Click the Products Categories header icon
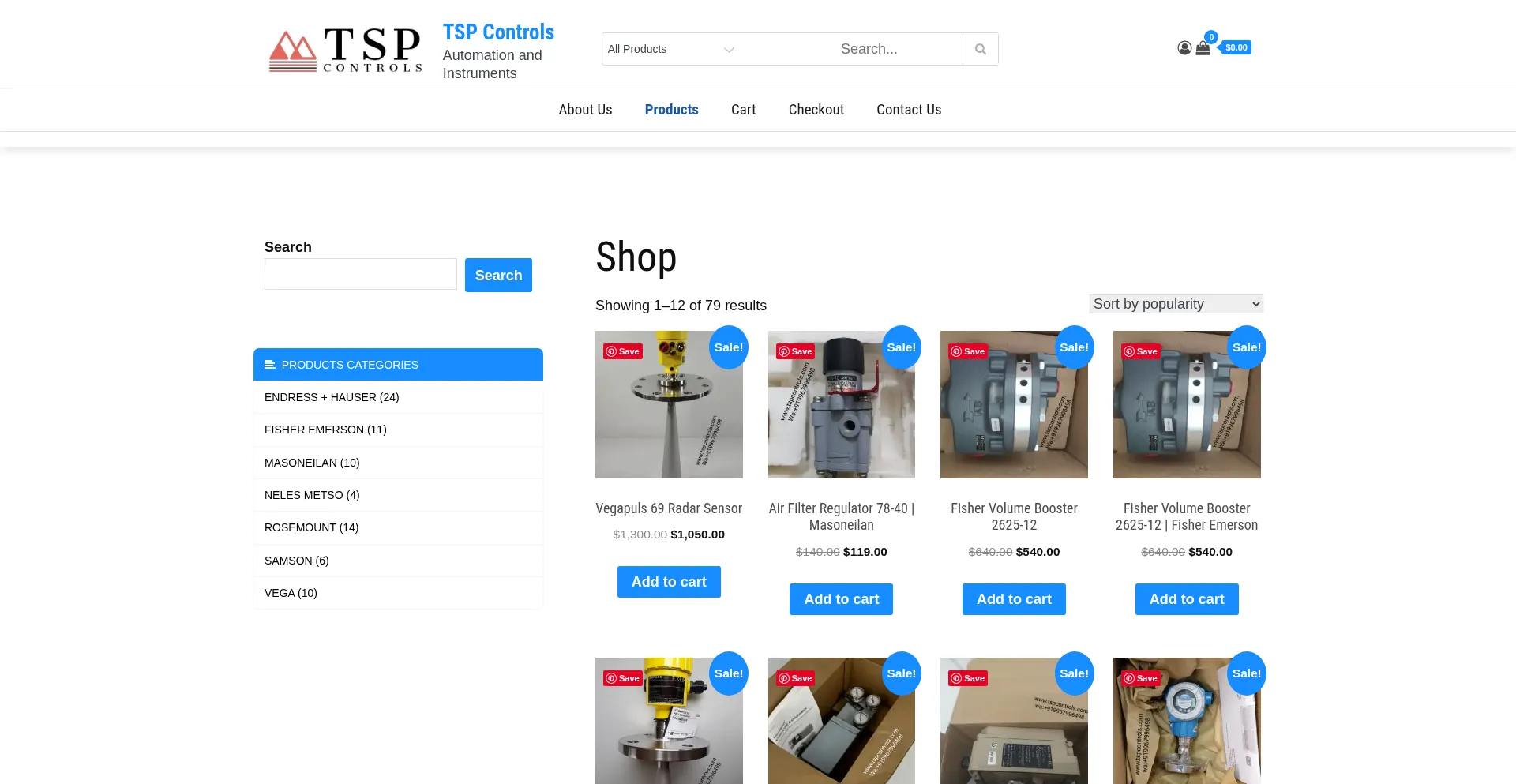The image size is (1516, 784). [269, 365]
